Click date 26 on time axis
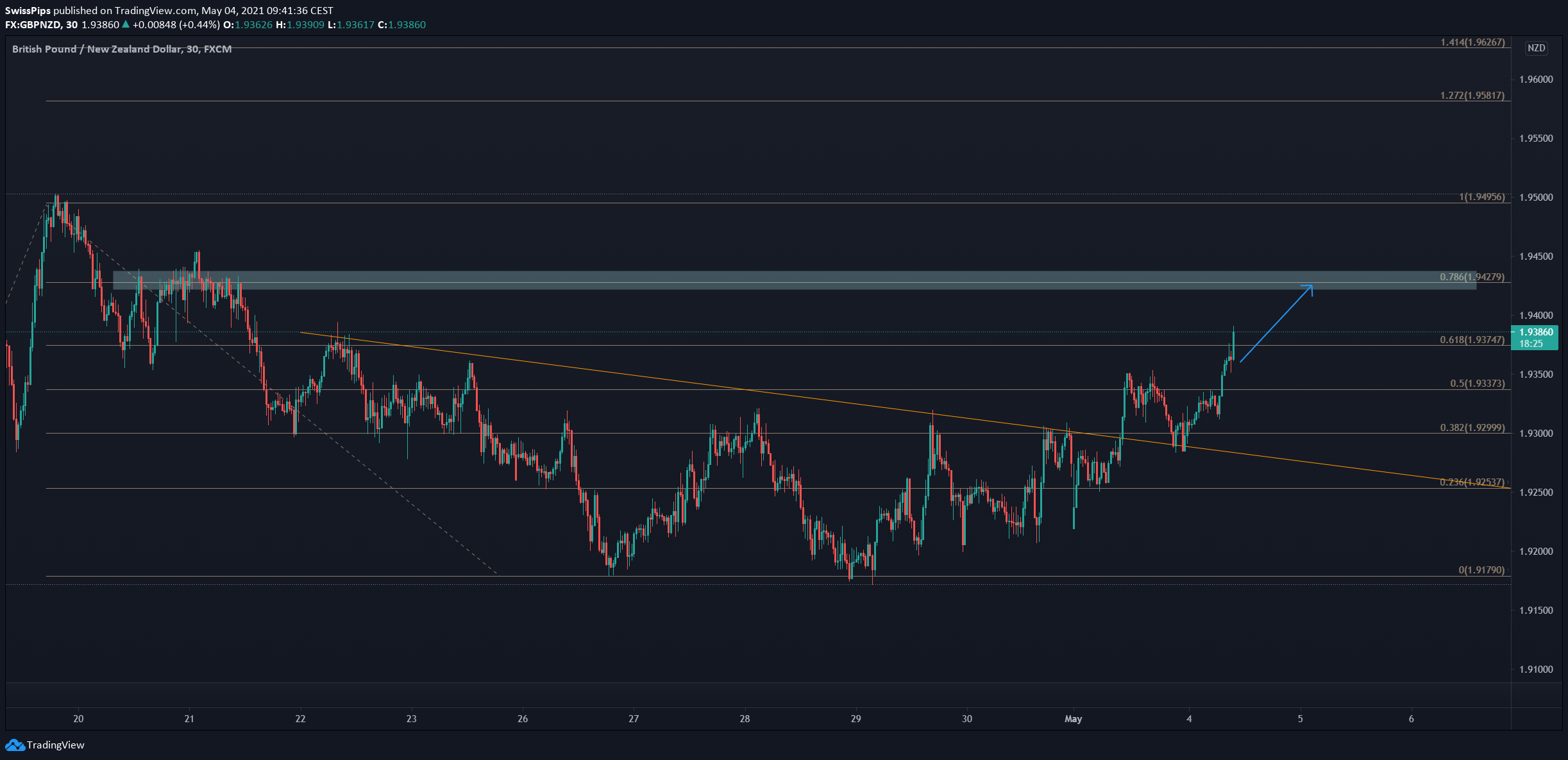1568x760 pixels. (x=523, y=719)
